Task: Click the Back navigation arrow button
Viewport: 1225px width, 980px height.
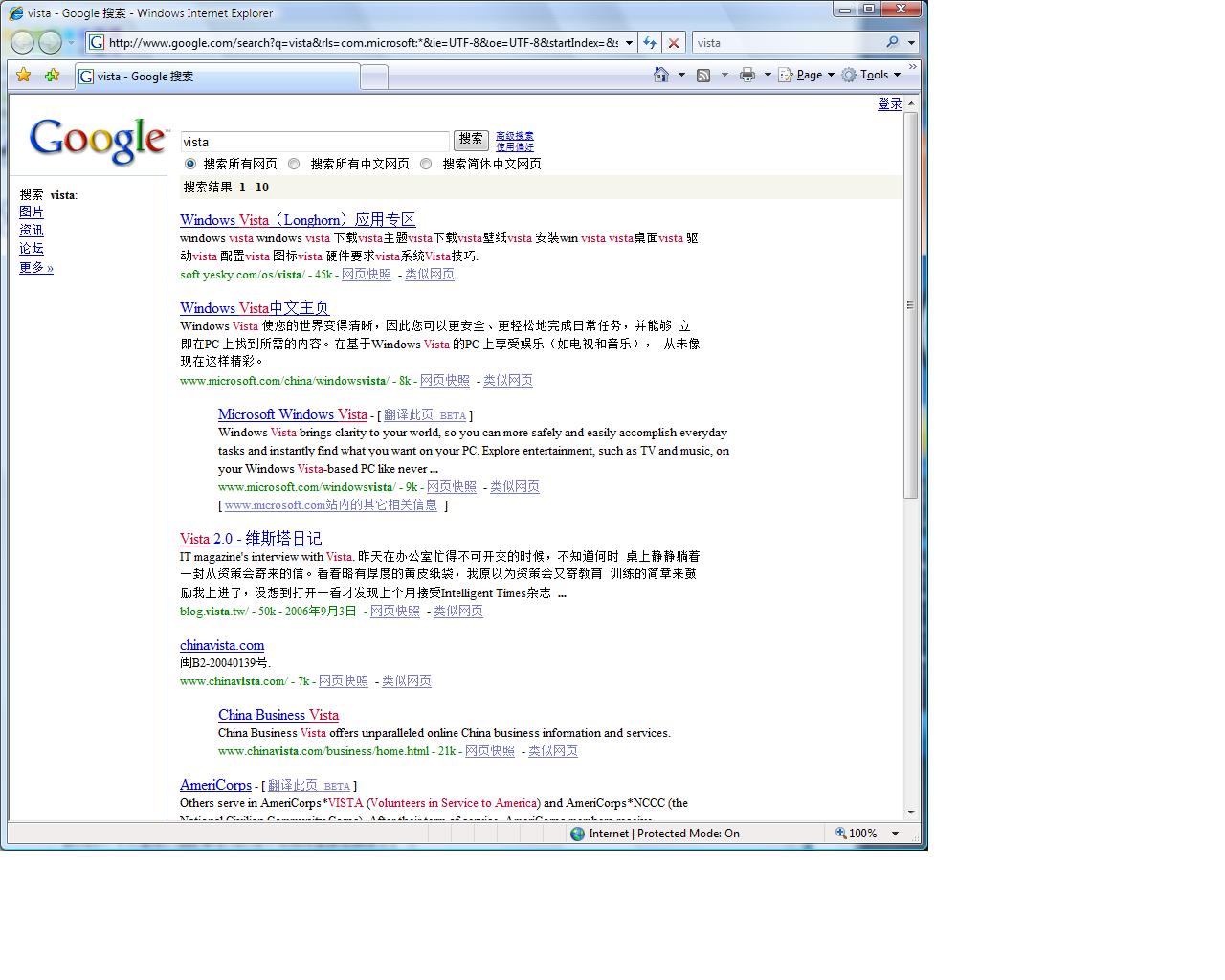Action: [x=22, y=42]
